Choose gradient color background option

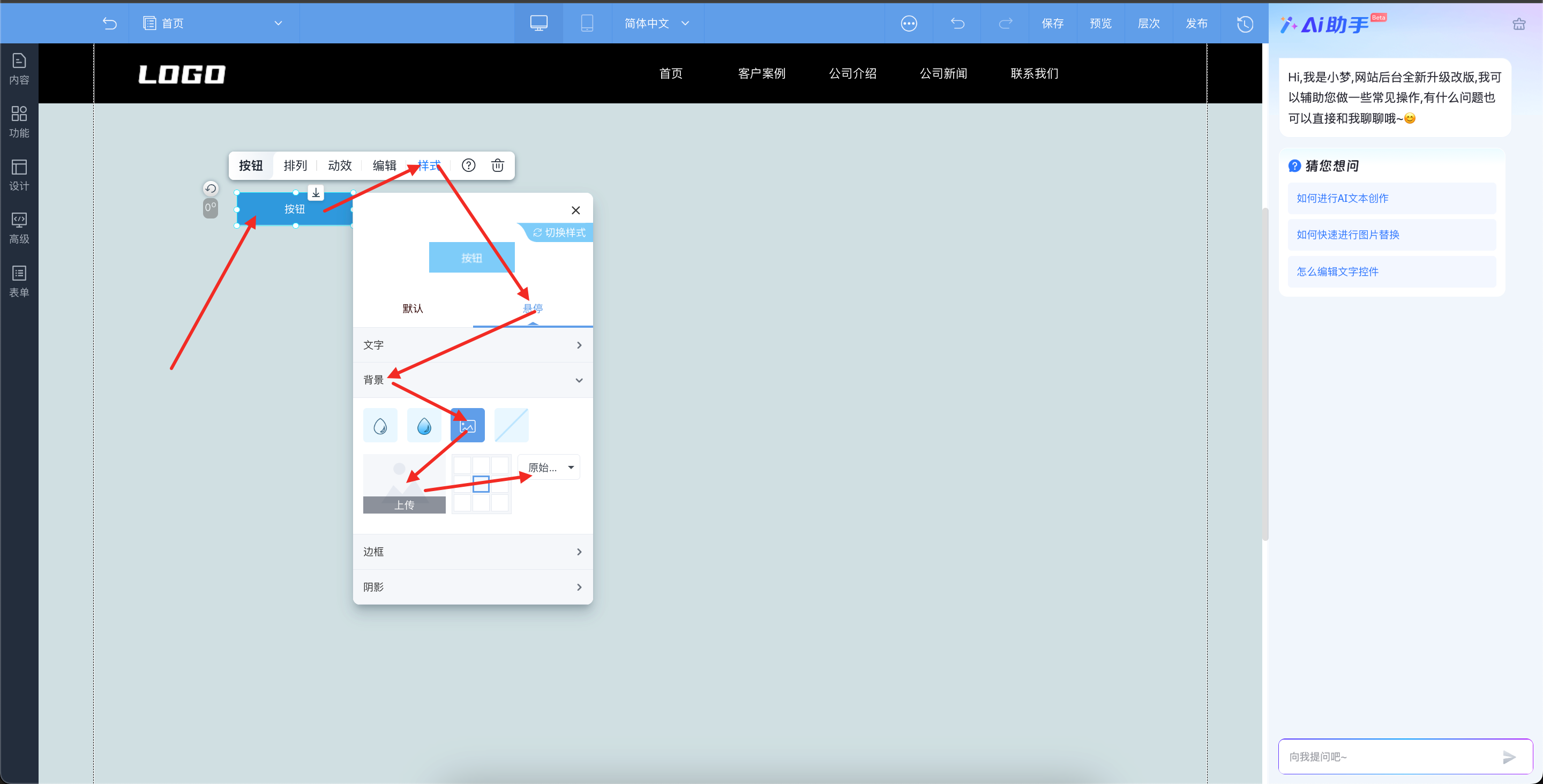coord(424,426)
